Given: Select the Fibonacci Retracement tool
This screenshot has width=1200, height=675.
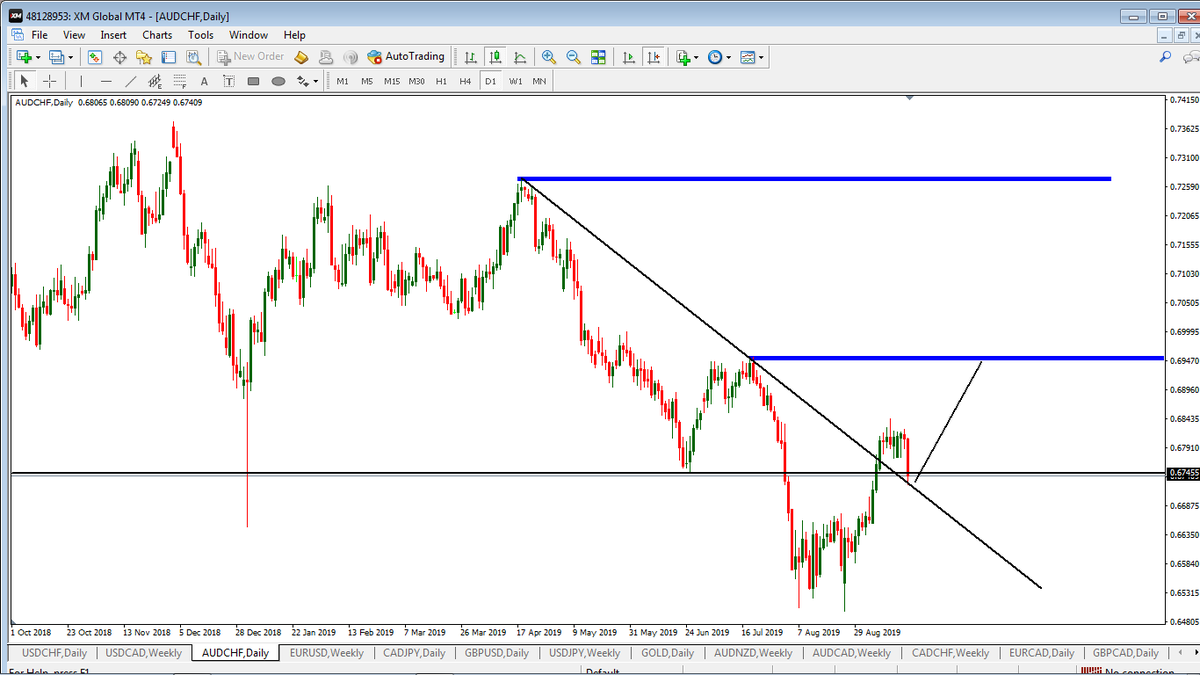Looking at the screenshot, I should point(180,81).
